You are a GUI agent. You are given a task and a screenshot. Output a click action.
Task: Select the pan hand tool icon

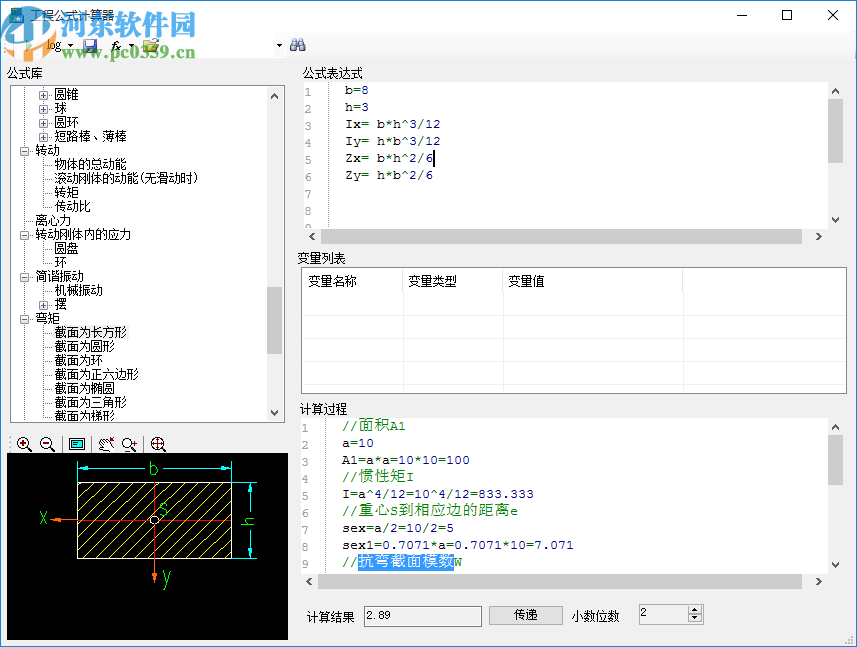(105, 444)
